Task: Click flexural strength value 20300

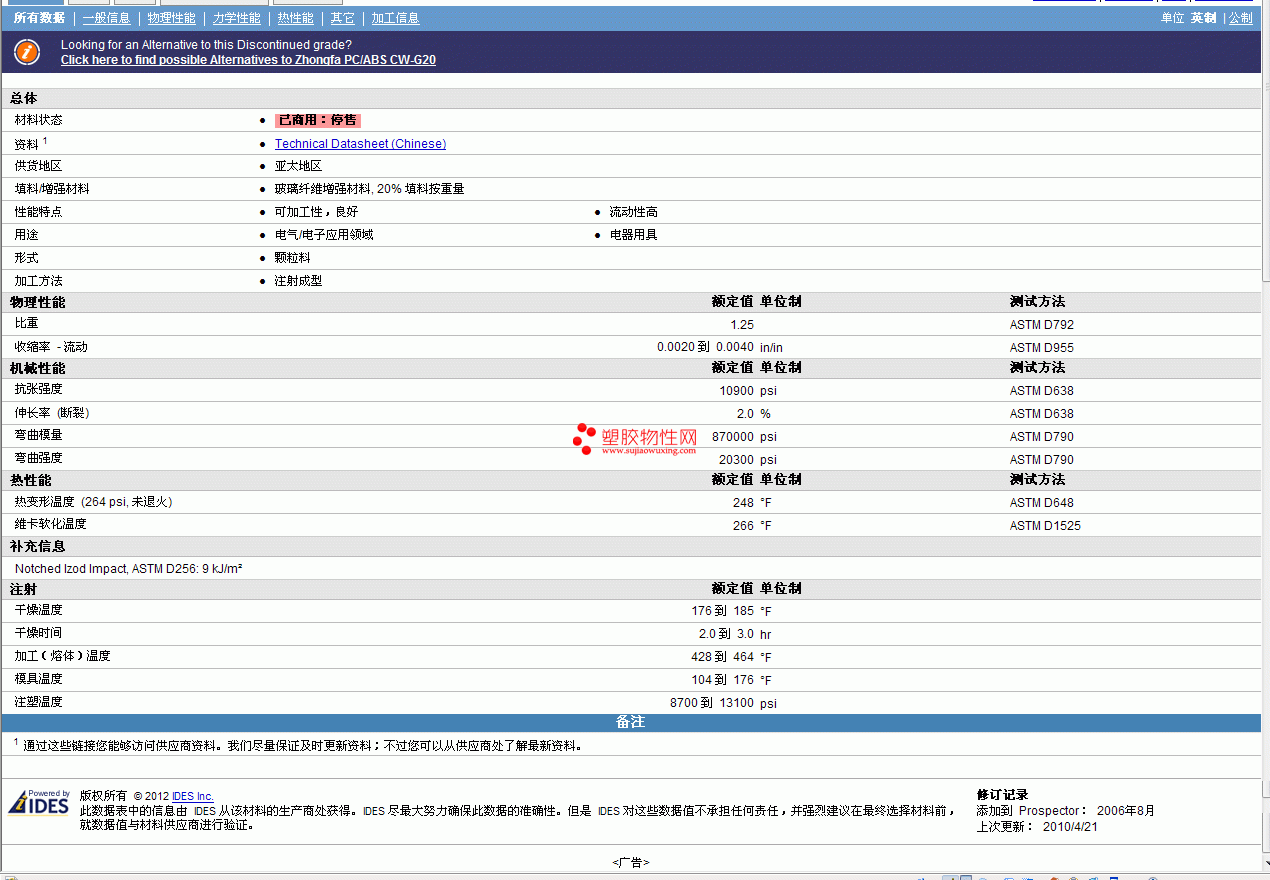Action: [737, 460]
